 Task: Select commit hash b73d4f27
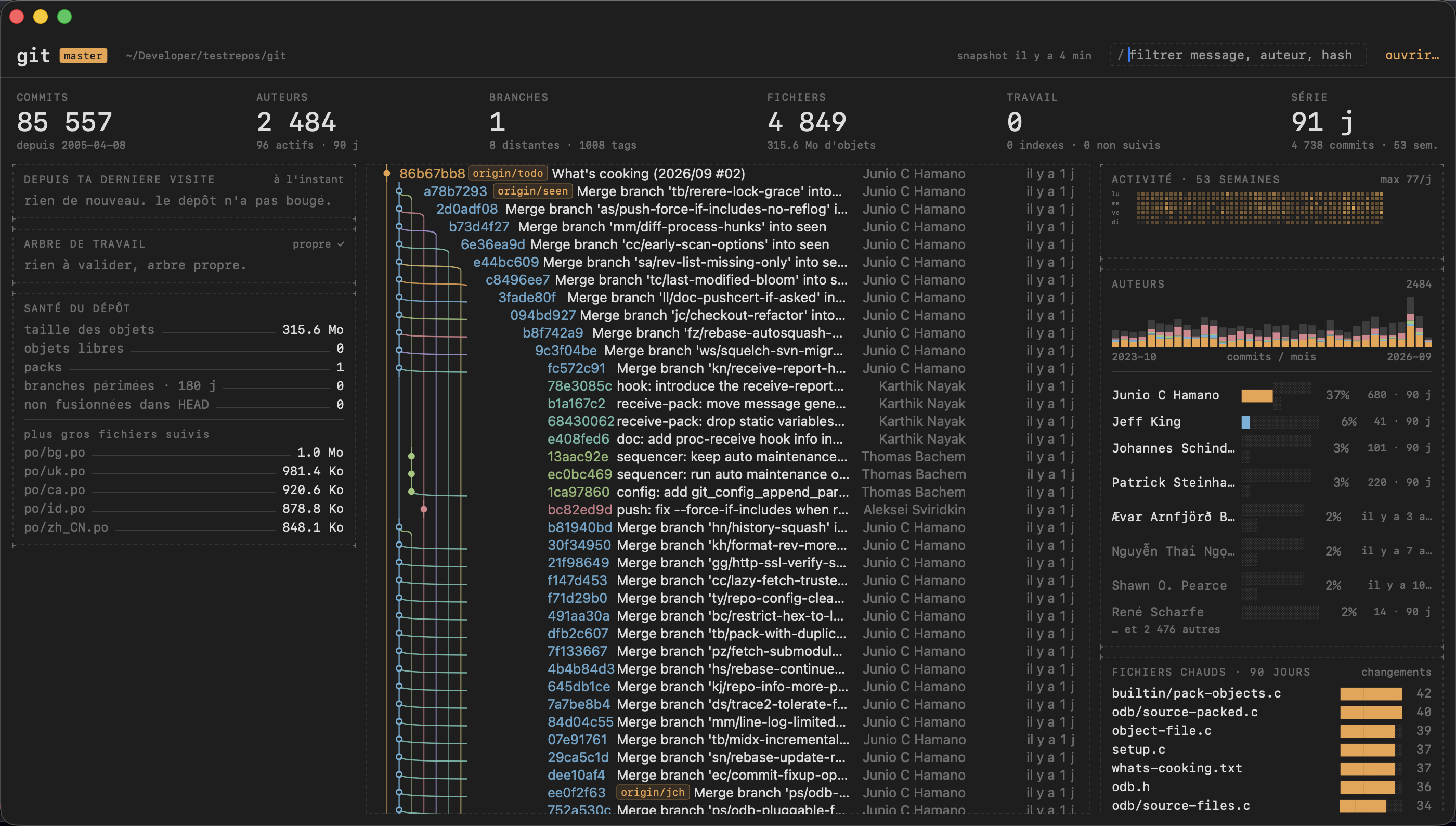point(479,227)
